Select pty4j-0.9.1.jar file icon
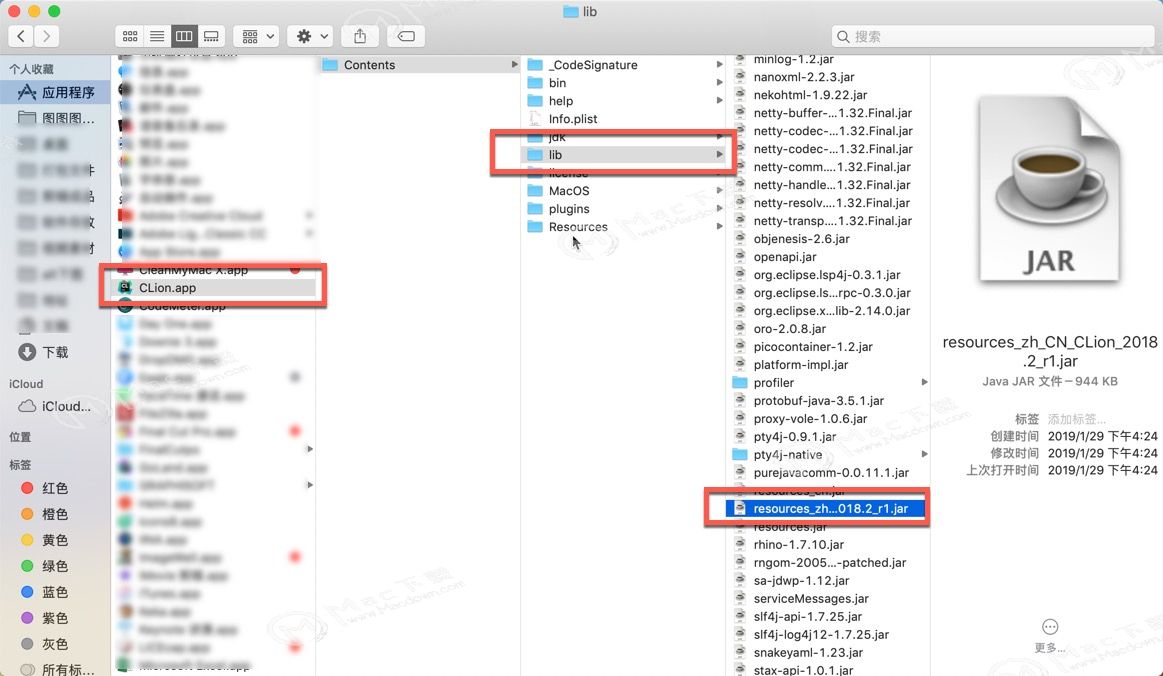Image resolution: width=1163 pixels, height=676 pixels. pos(739,436)
